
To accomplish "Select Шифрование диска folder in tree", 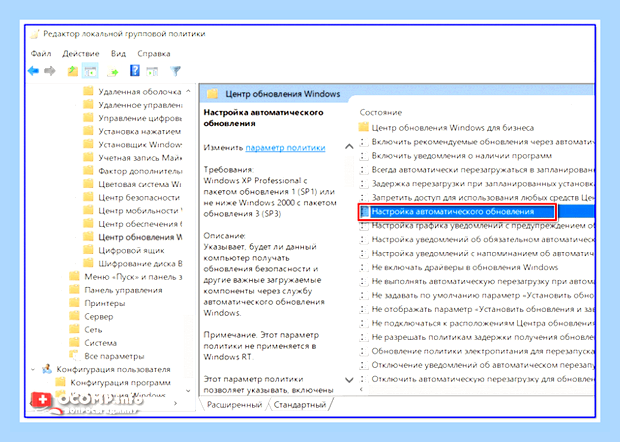I will [x=132, y=264].
